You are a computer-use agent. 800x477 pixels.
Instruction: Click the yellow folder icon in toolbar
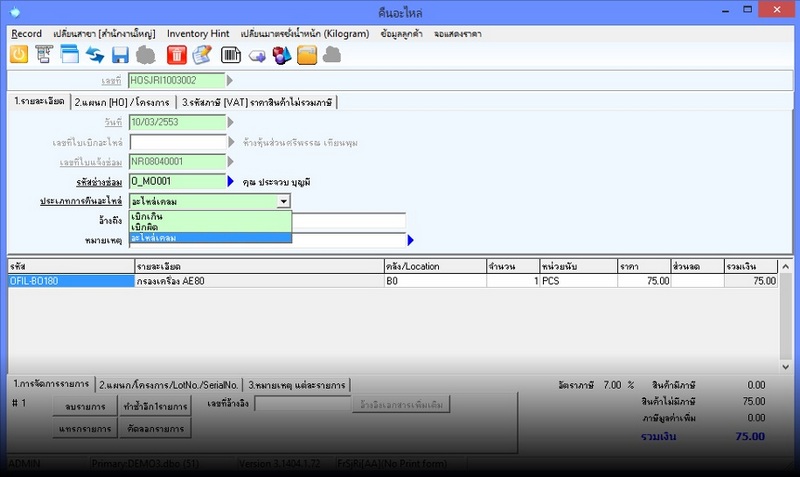pyautogui.click(x=308, y=54)
